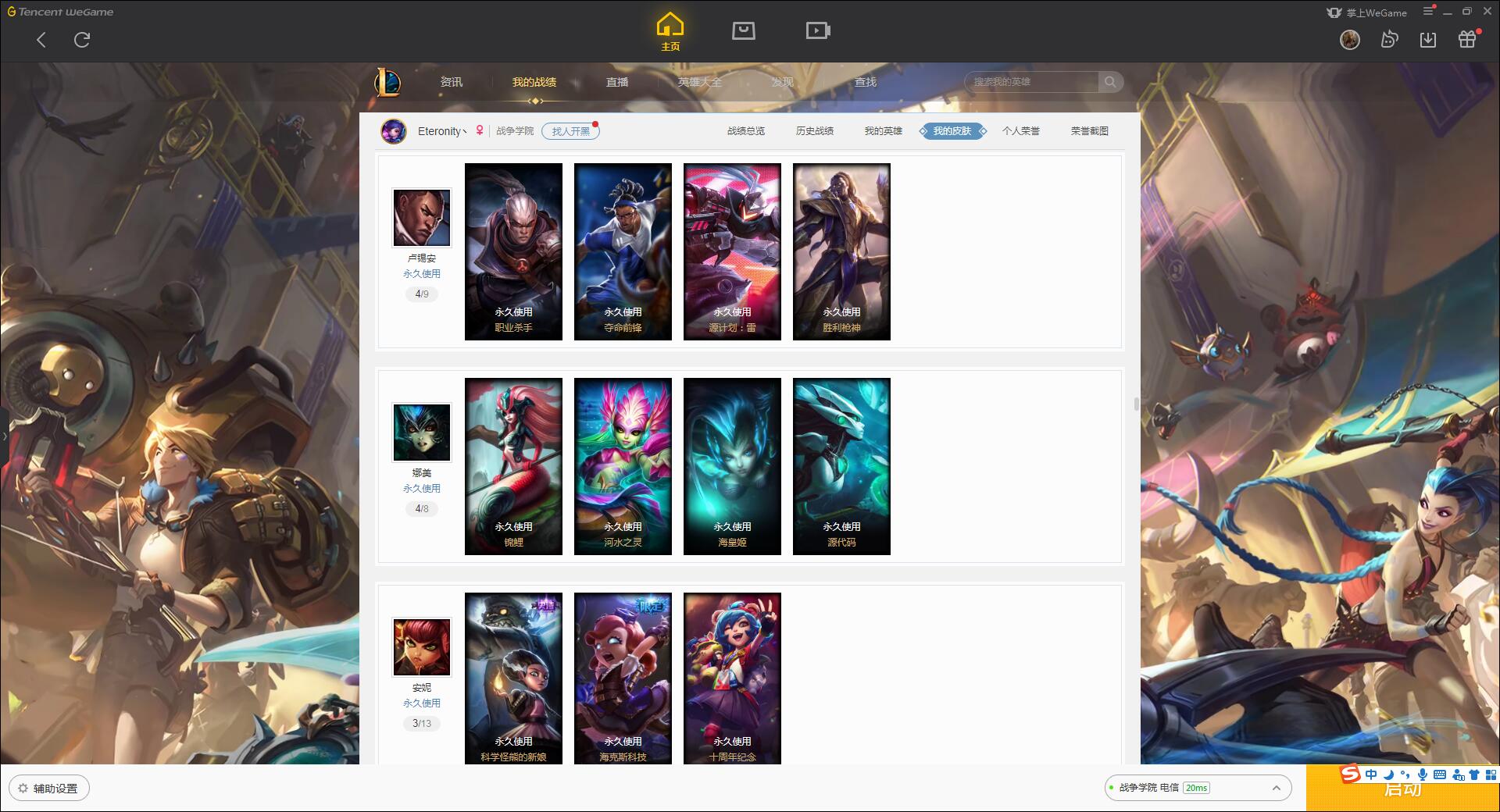Screen dimensions: 1500x812
Task: Open the top-right hamburger menu
Action: click(1428, 12)
